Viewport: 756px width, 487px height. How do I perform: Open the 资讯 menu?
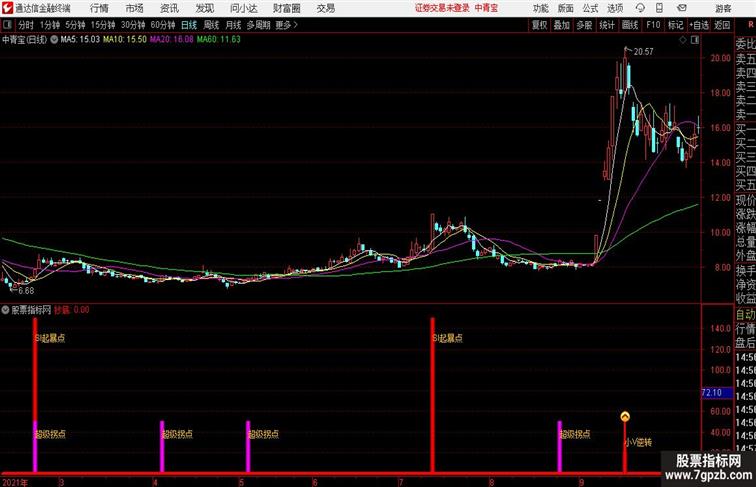(169, 8)
